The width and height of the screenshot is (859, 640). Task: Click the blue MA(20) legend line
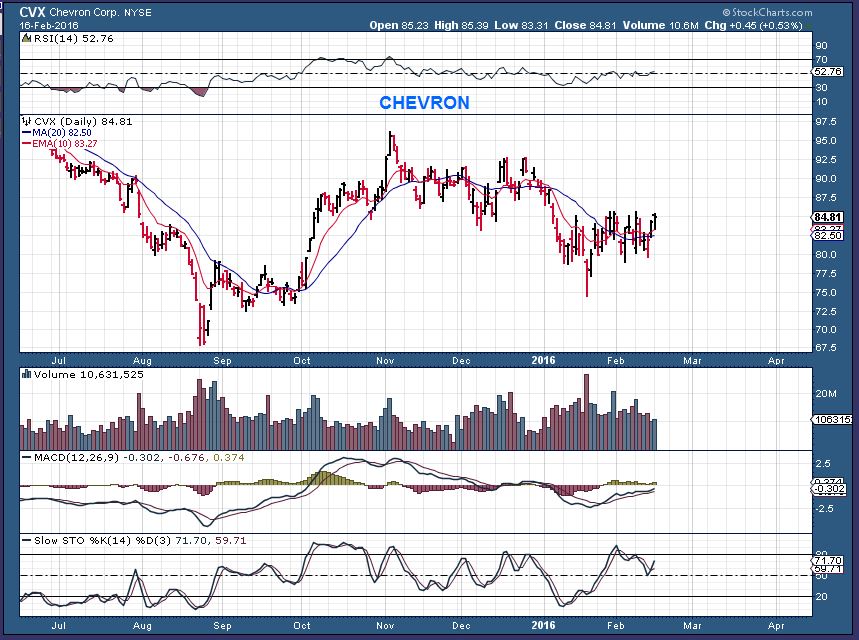tap(26, 133)
